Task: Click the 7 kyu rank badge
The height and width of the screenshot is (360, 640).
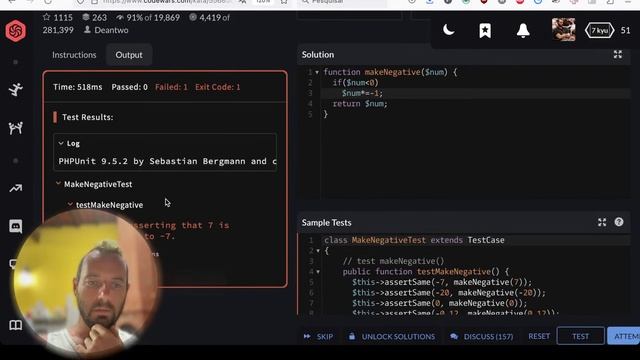Action: click(x=599, y=31)
